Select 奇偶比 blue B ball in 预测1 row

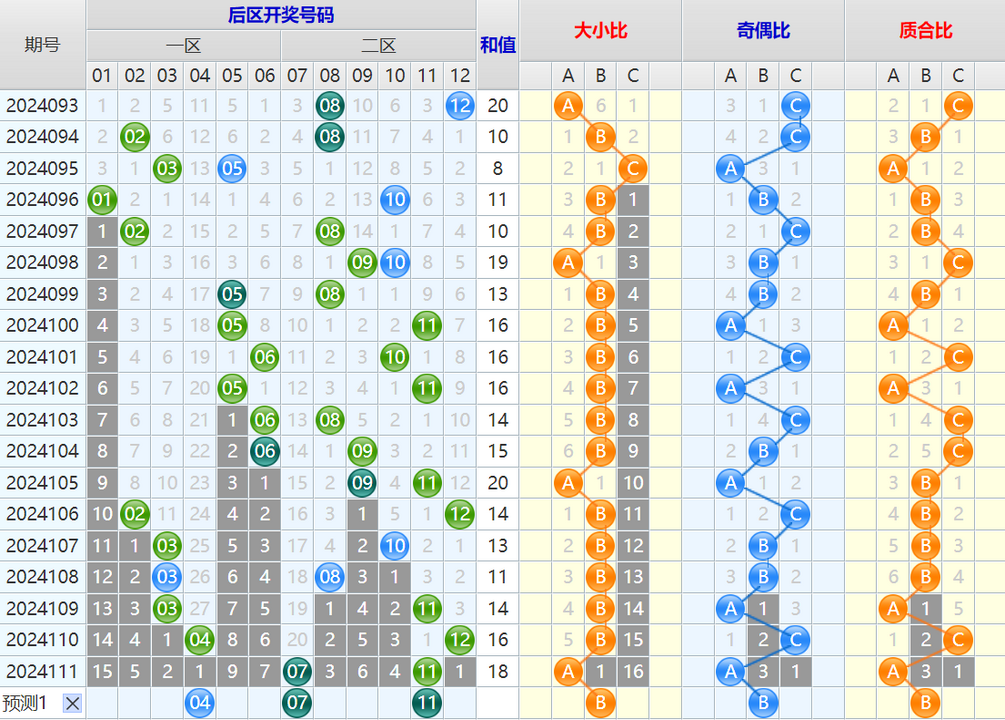coord(763,703)
